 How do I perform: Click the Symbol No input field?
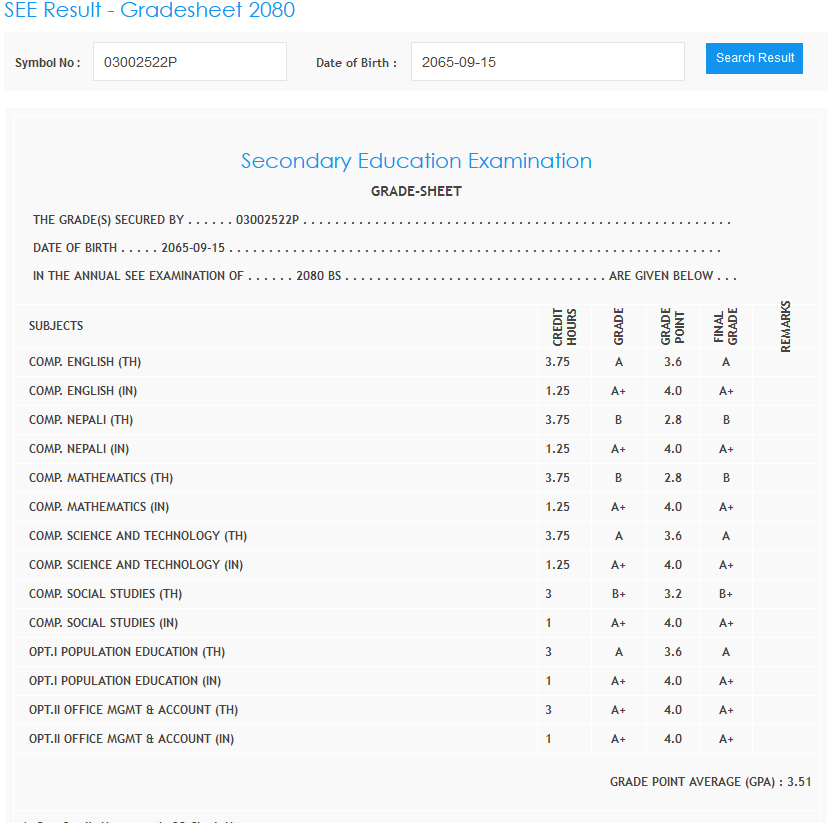coord(189,62)
